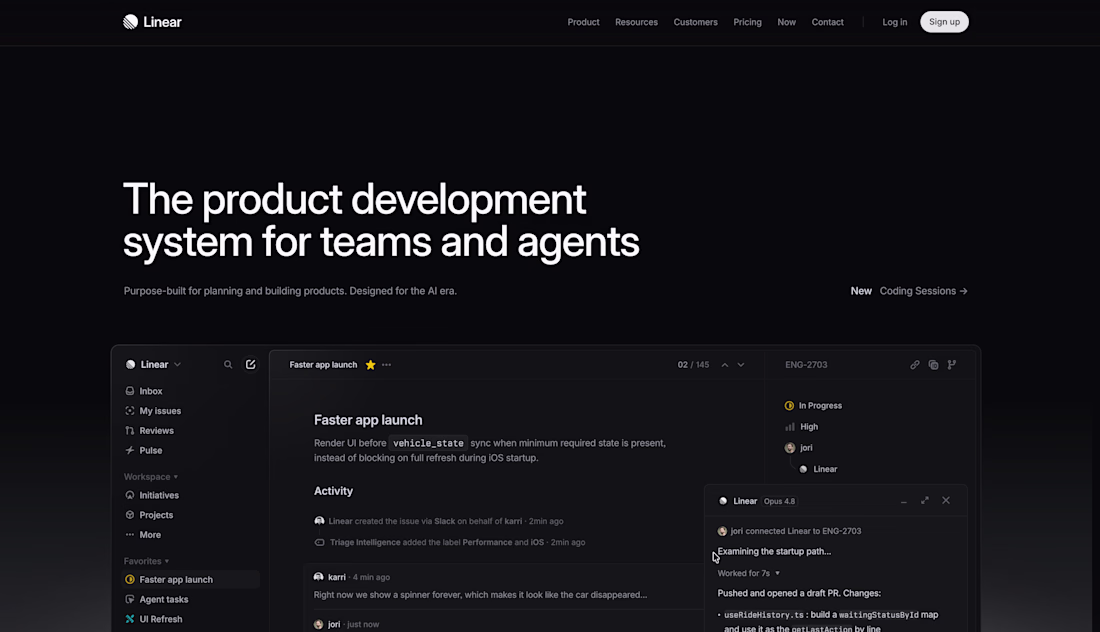
Task: Select Faster app launch favorite
Action: click(x=189, y=579)
